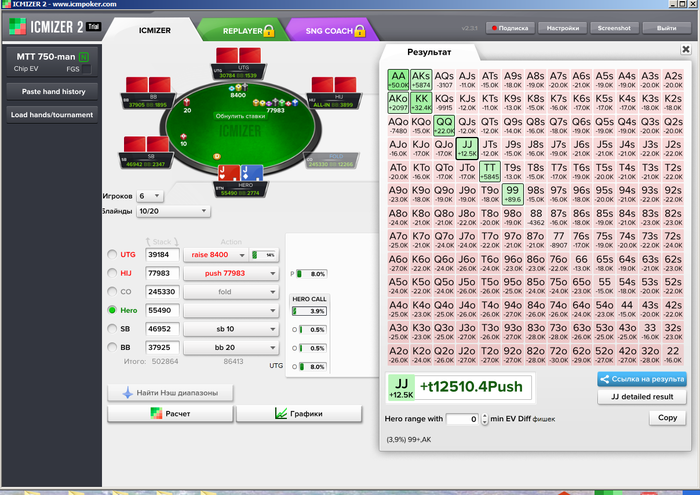Click the Расчет calculate button
700x495 pixels.
tap(170, 414)
